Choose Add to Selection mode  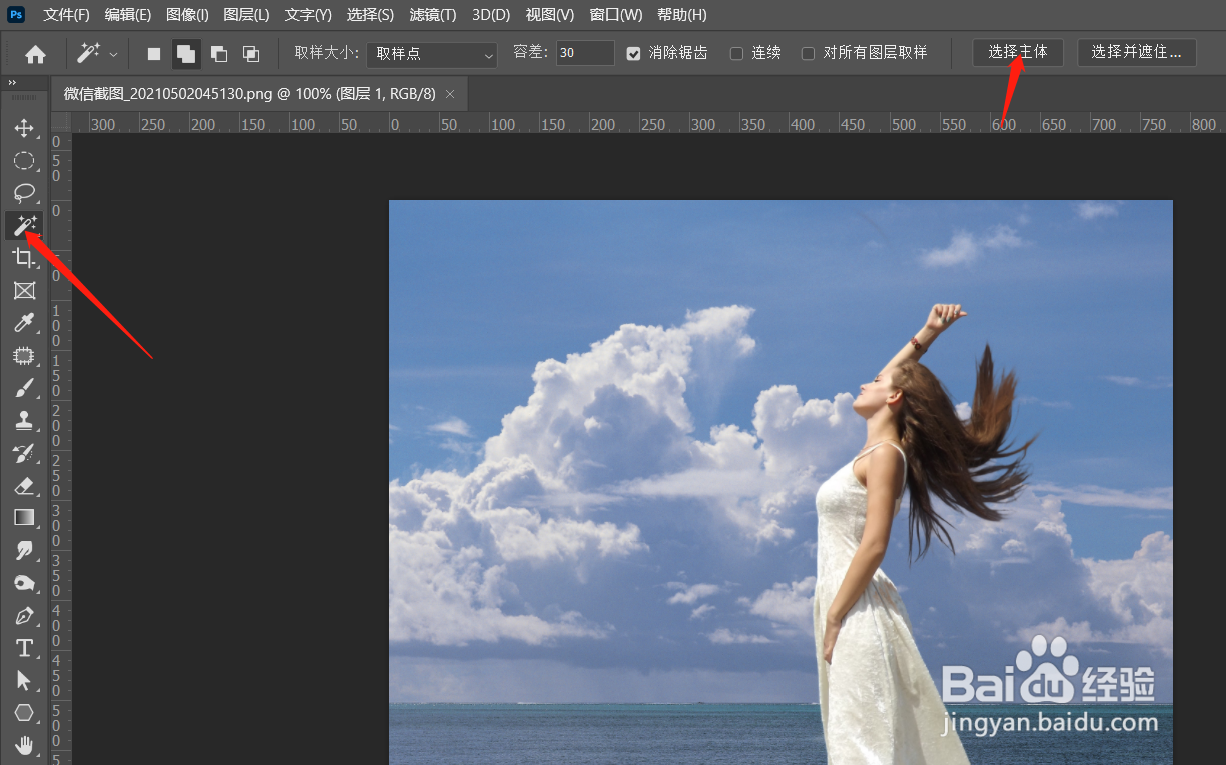(x=185, y=54)
